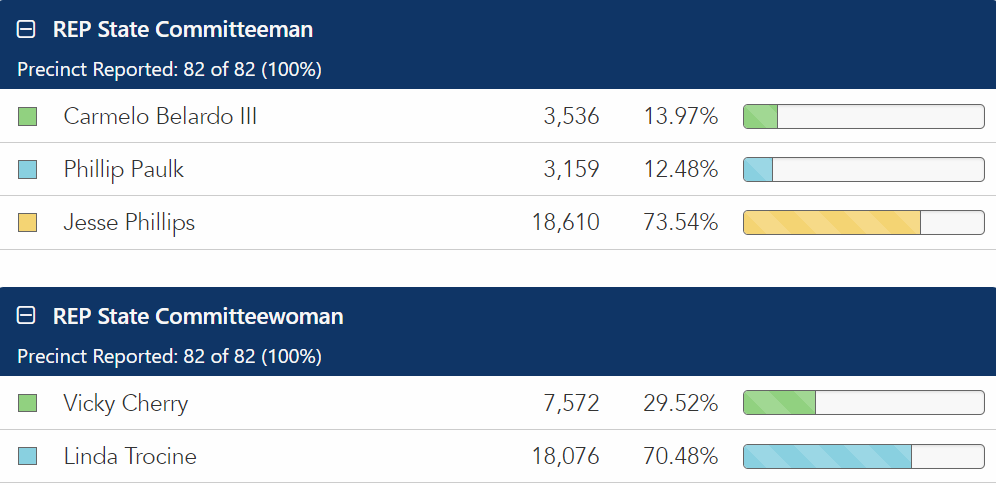This screenshot has height=485, width=996.
Task: Select candidate name Jesse Phillips
Action: 129,222
